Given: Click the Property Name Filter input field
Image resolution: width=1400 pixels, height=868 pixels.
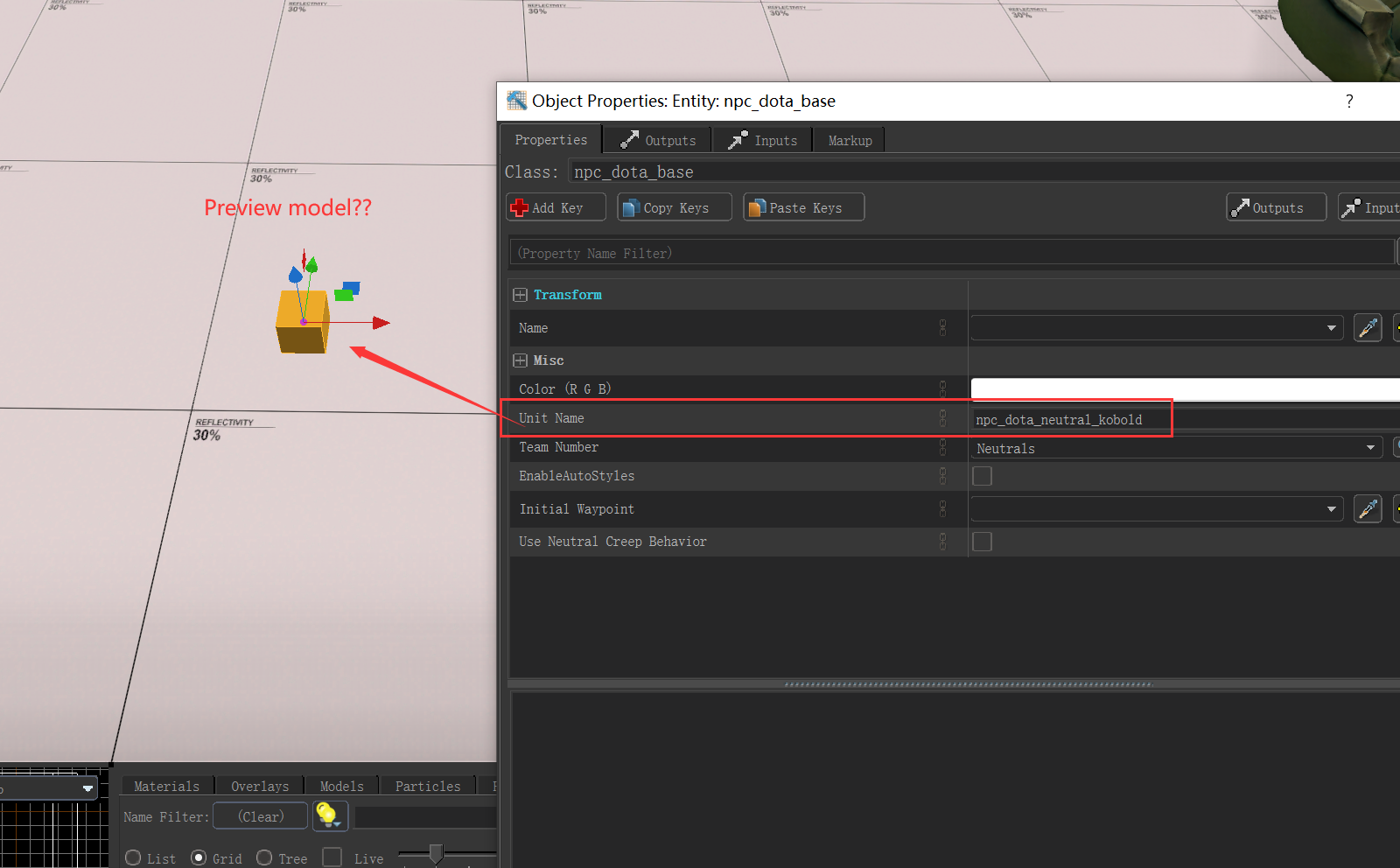Looking at the screenshot, I should point(875,253).
